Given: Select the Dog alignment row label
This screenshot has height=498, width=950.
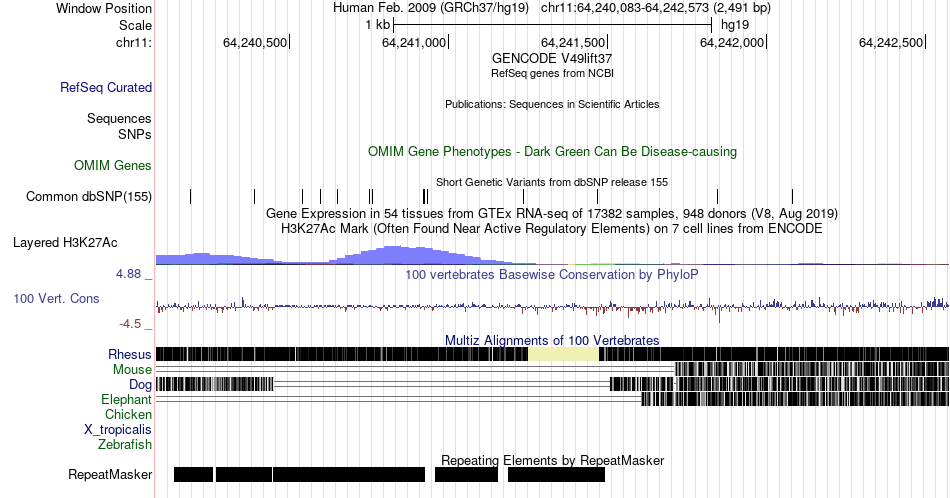Looking at the screenshot, I should [140, 384].
